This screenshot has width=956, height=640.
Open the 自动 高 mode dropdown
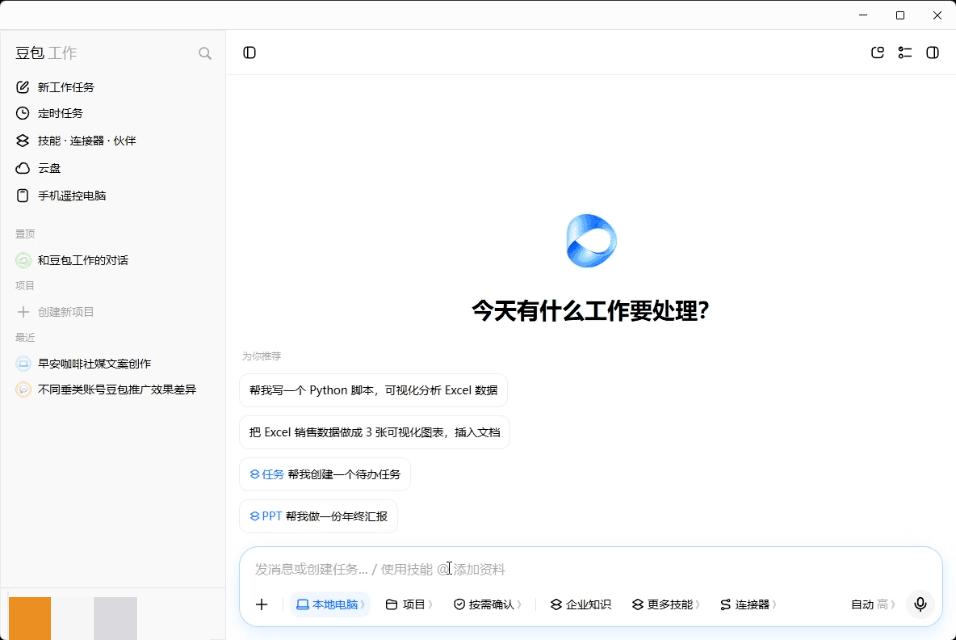(872, 605)
